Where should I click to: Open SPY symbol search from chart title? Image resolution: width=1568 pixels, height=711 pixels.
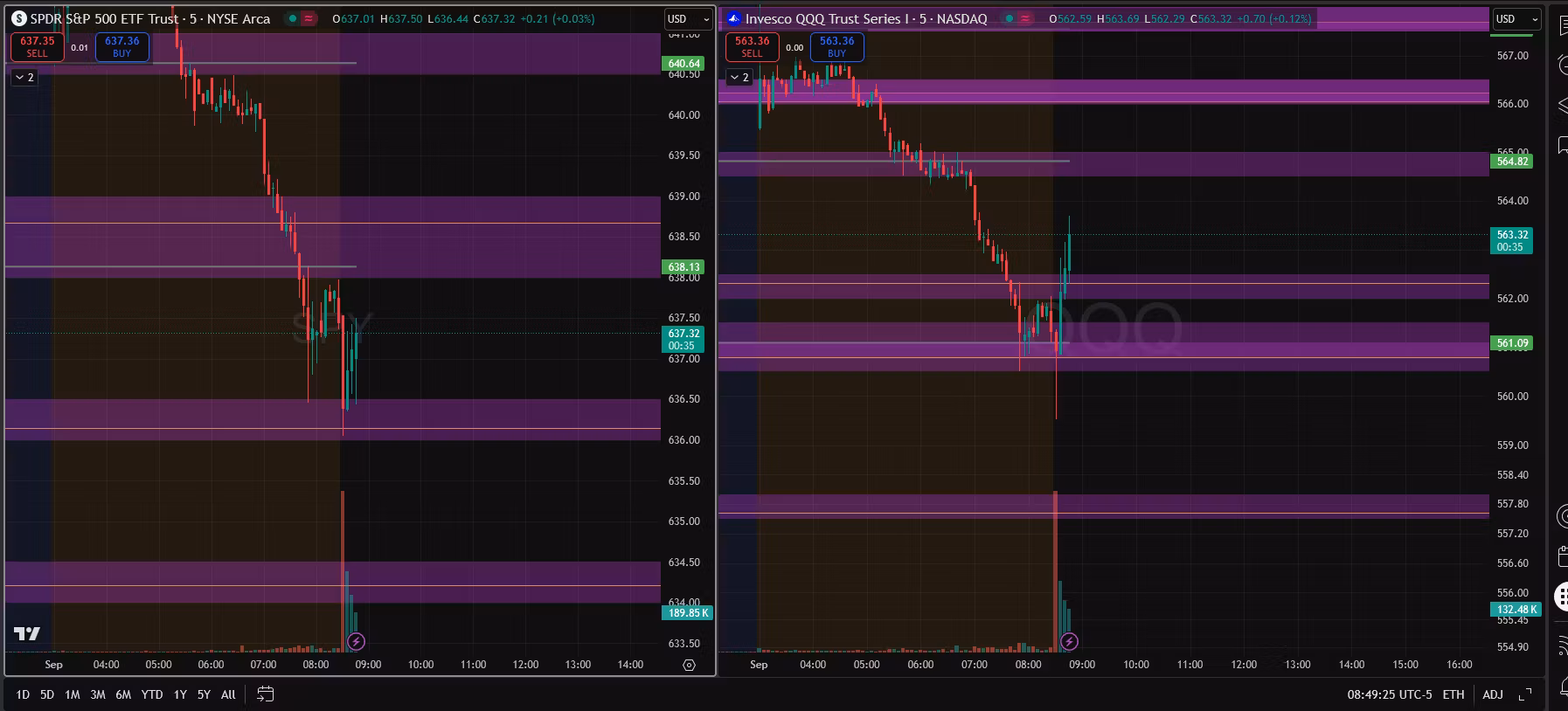coord(149,18)
